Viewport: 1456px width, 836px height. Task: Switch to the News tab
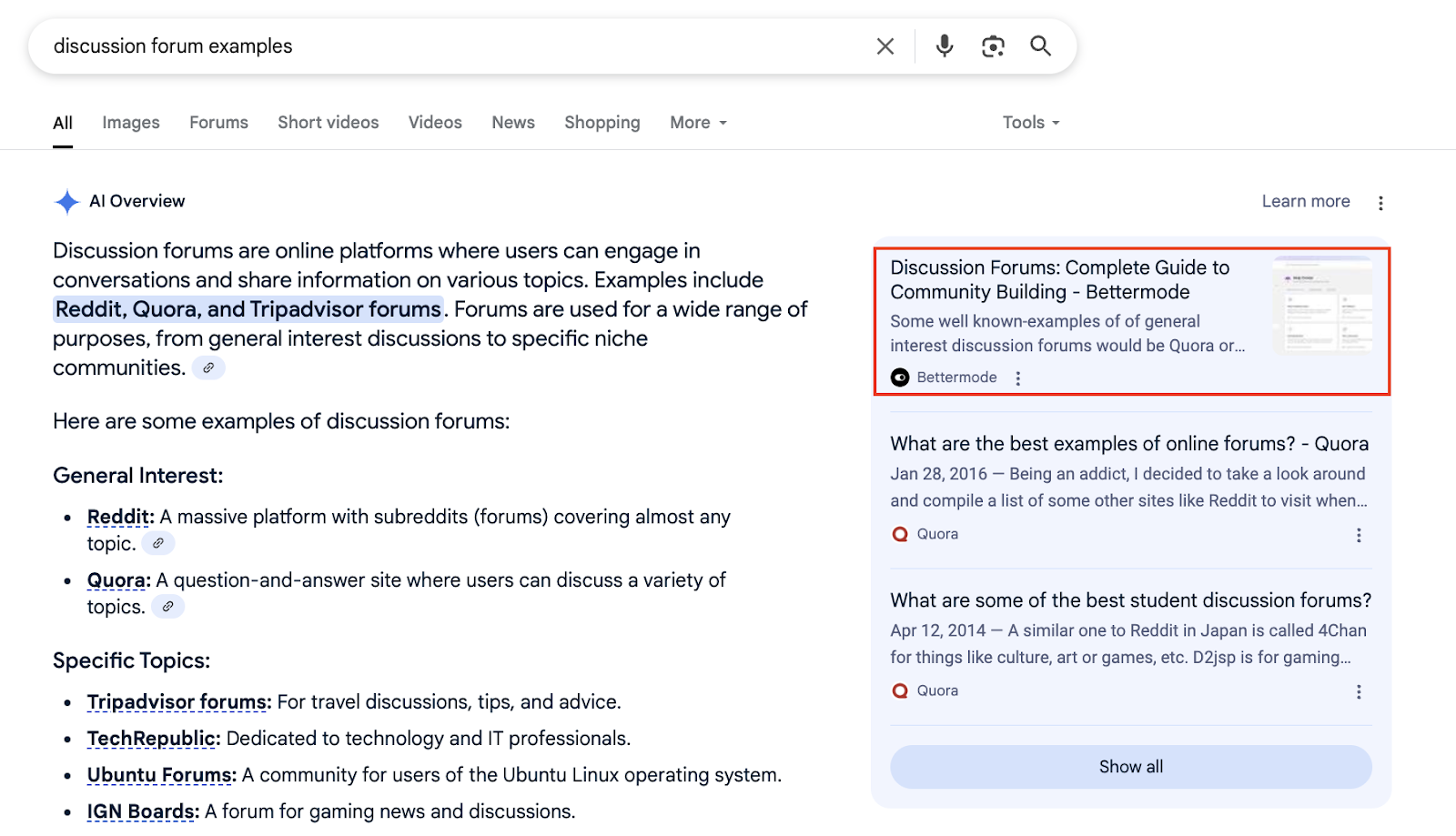click(513, 123)
